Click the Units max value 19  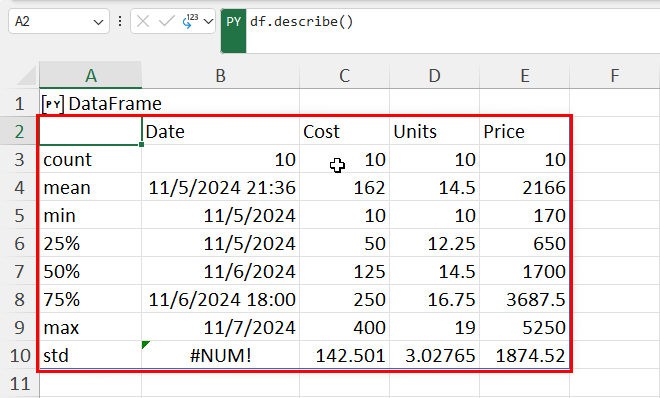[434, 327]
